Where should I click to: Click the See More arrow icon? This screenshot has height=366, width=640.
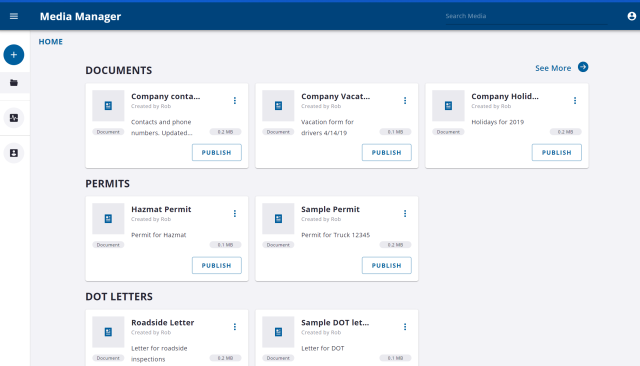pos(583,67)
